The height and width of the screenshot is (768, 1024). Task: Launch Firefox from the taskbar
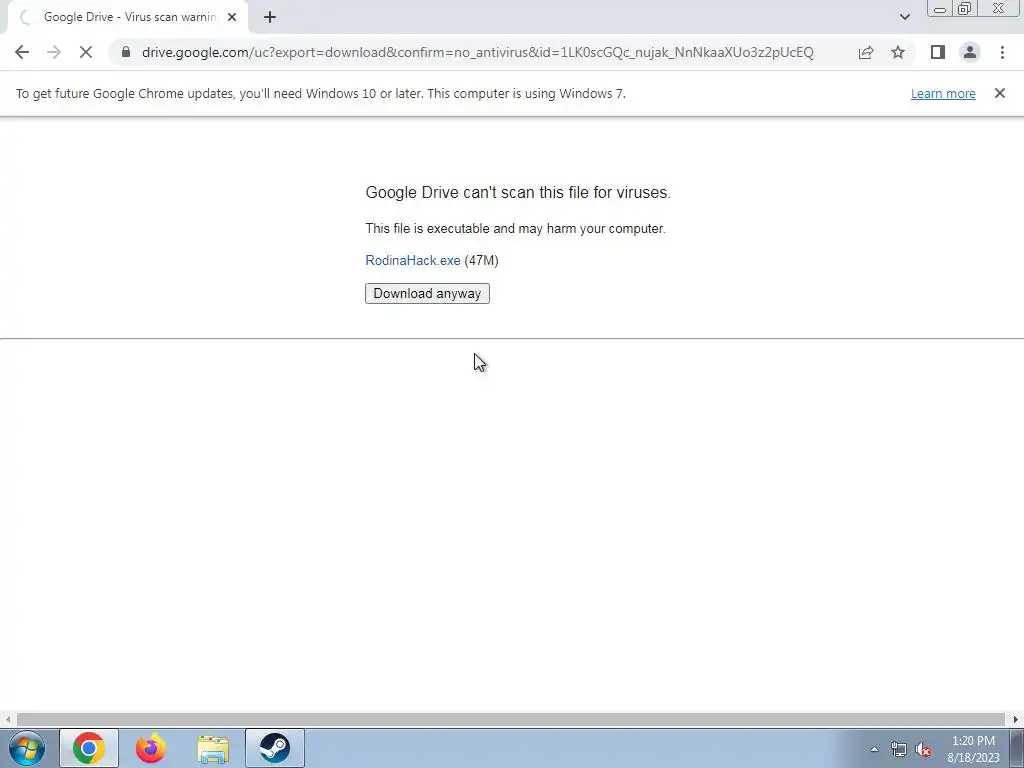pos(150,748)
